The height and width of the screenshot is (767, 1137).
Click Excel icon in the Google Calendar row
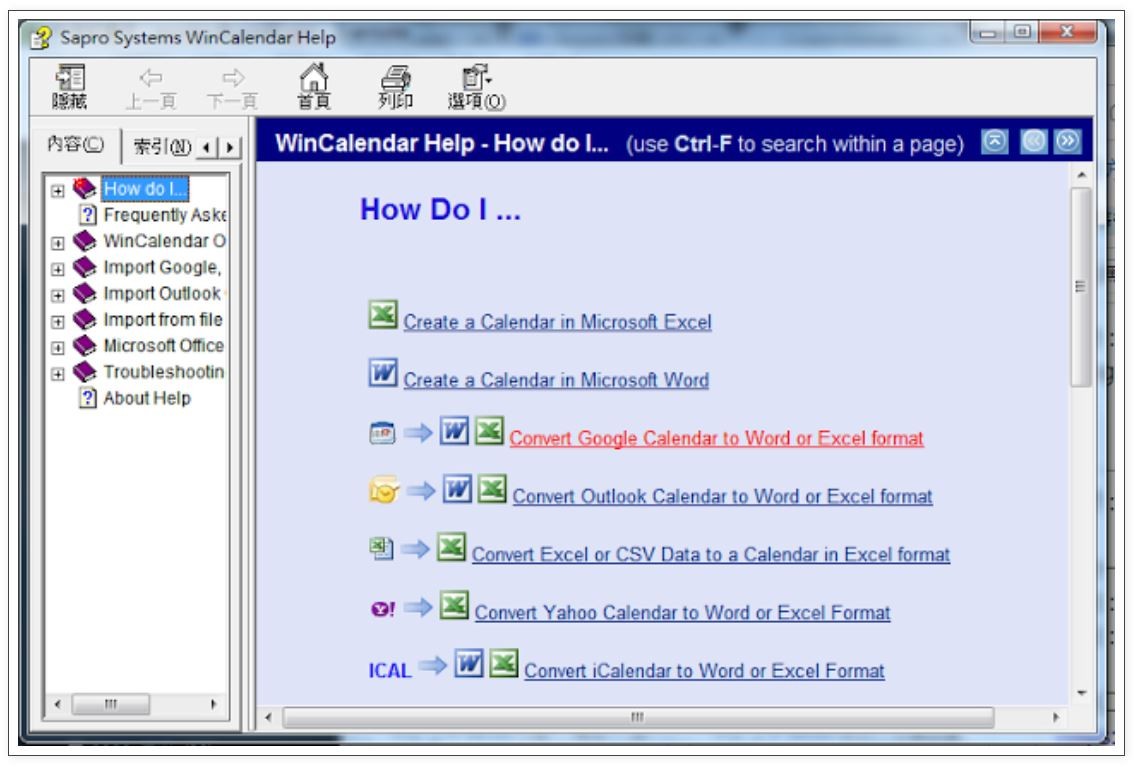point(489,431)
